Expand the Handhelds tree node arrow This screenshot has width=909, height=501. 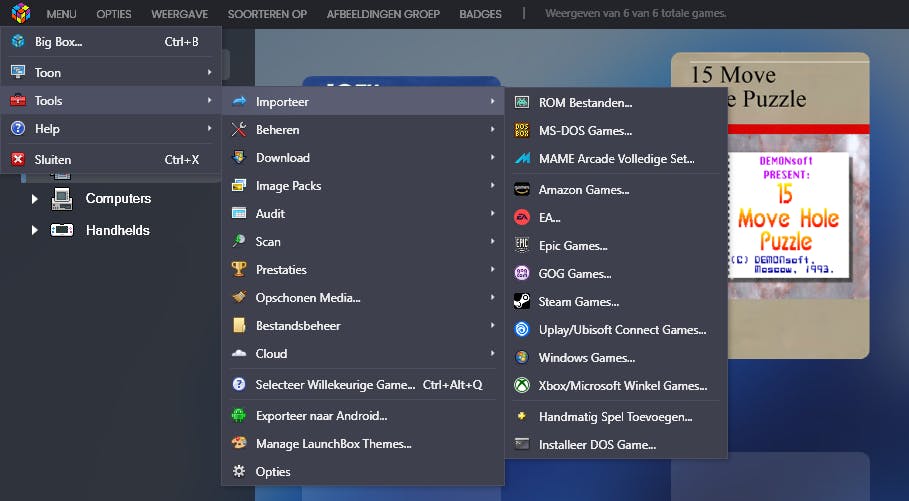point(34,230)
